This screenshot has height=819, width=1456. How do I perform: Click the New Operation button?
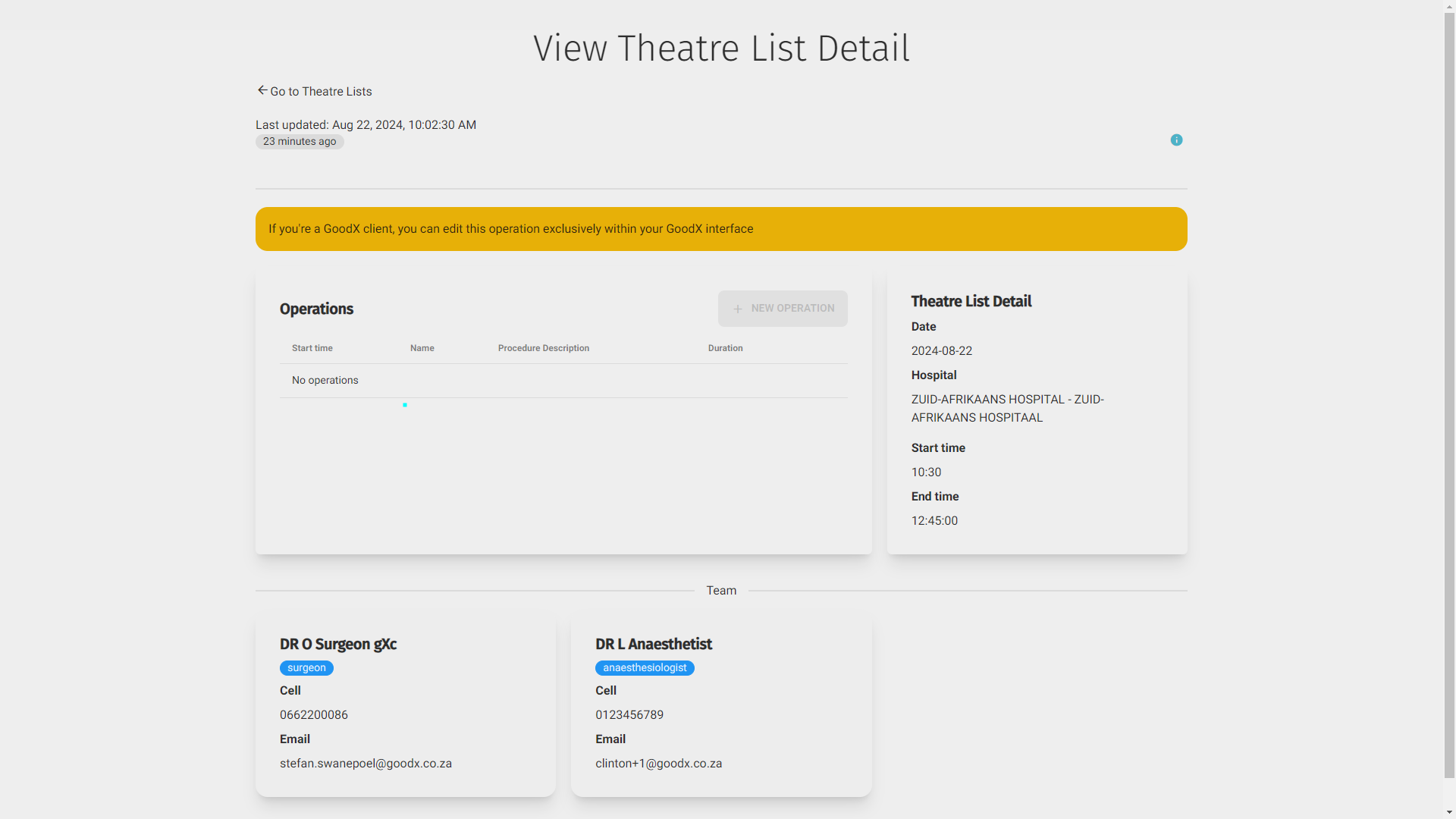(x=783, y=309)
